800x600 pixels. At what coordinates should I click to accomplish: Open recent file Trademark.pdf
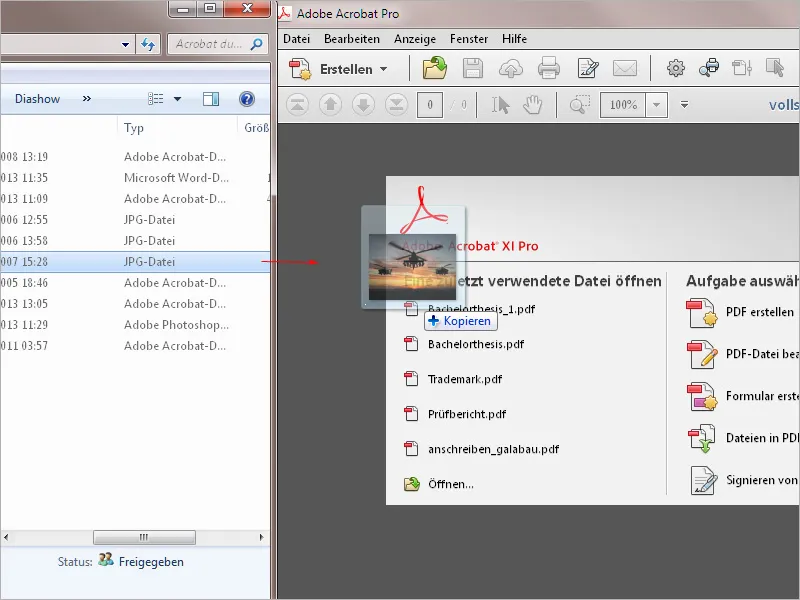pyautogui.click(x=465, y=380)
